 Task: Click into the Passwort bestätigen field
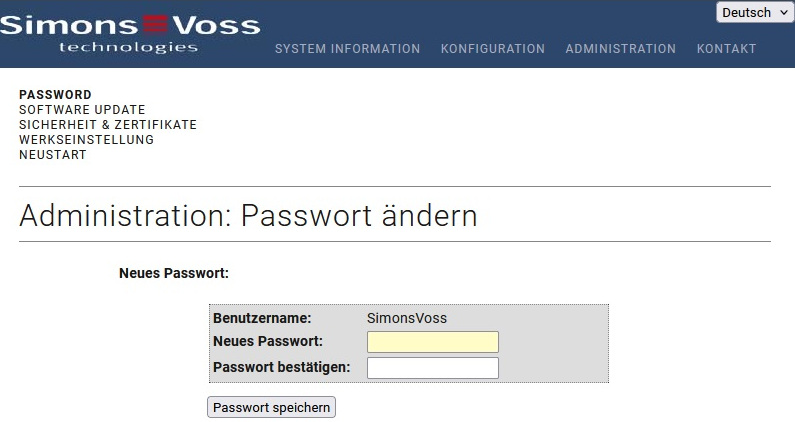433,368
